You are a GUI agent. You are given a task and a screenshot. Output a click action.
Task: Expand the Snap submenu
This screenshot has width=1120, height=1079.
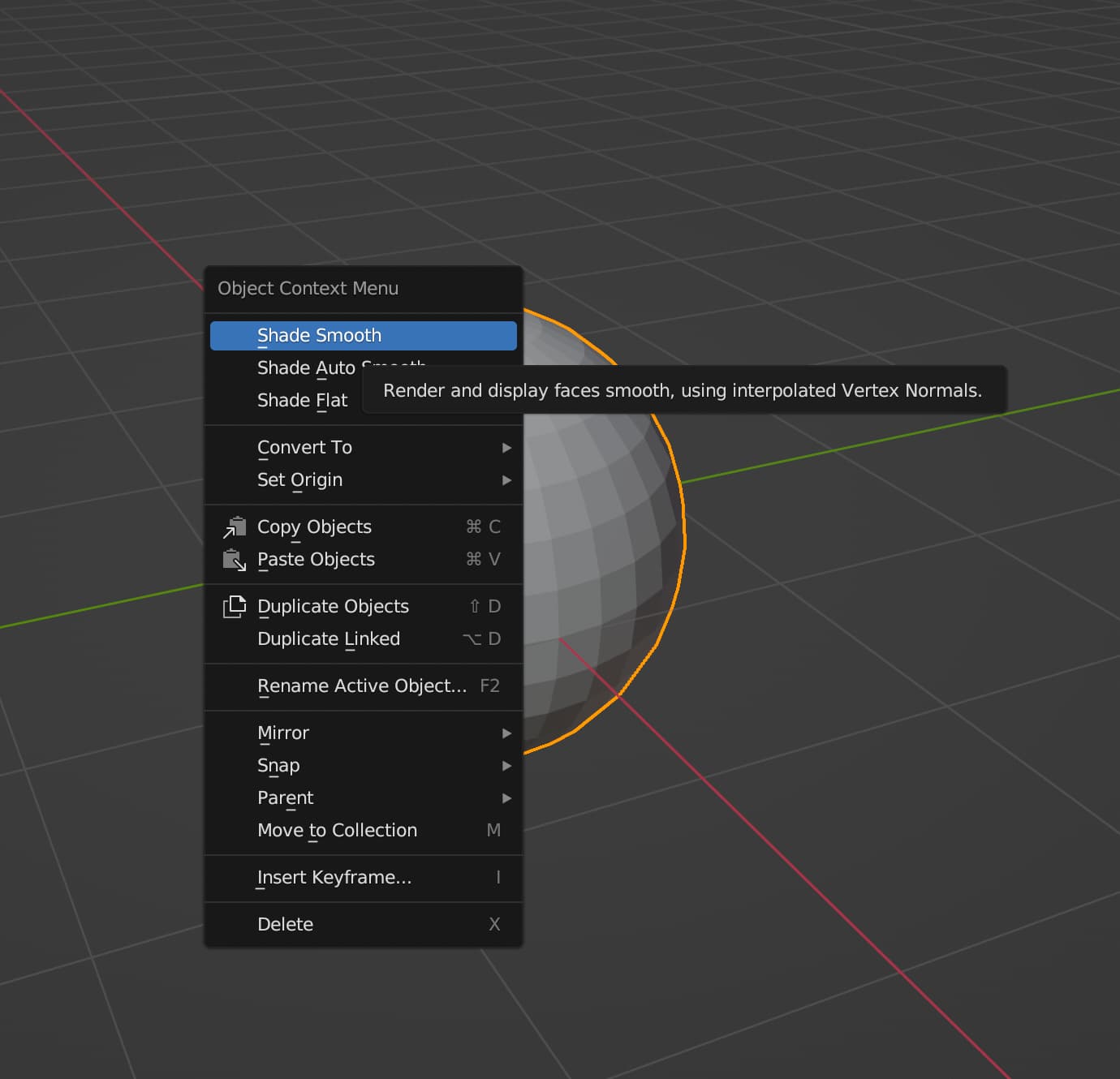pos(363,766)
